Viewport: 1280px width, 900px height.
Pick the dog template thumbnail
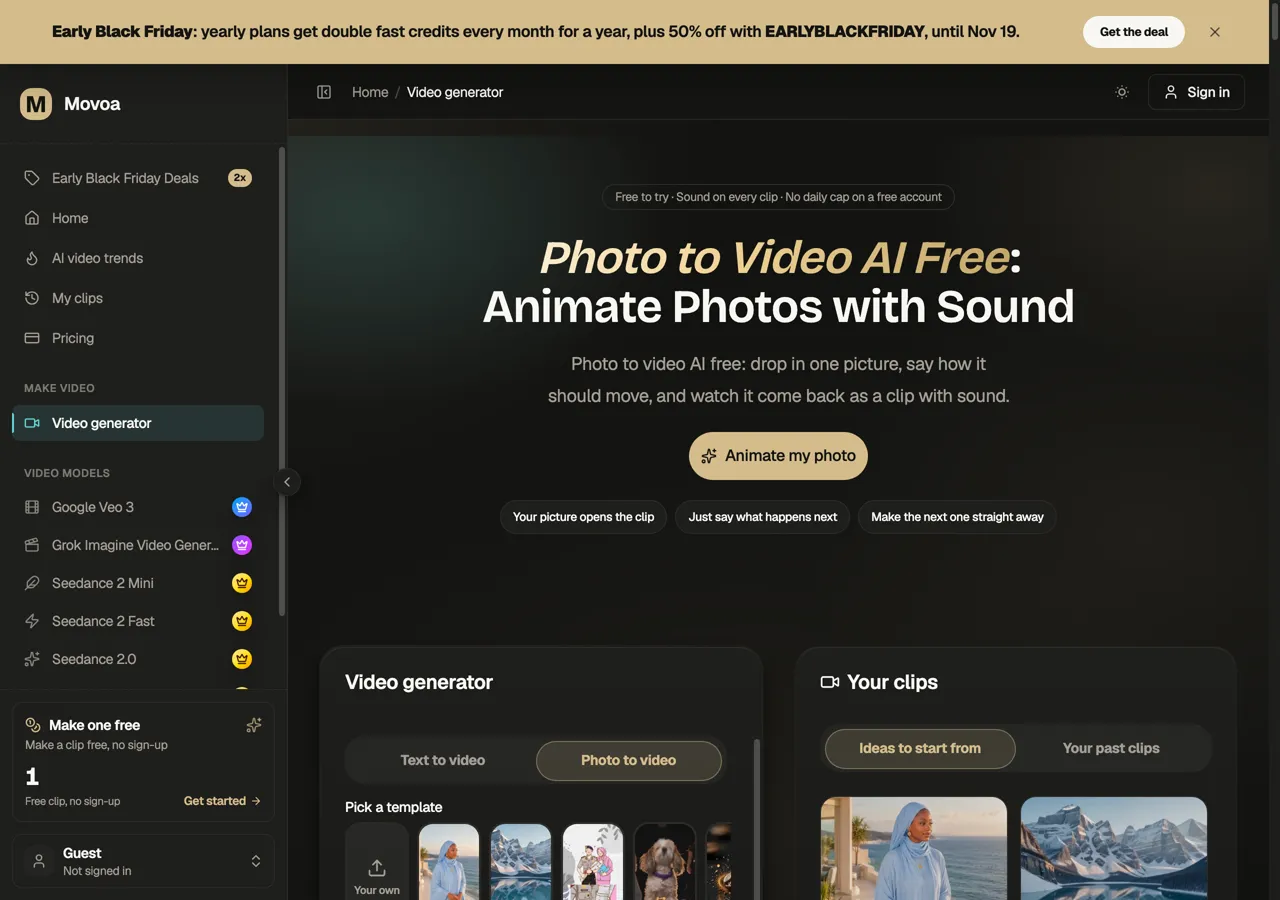click(x=665, y=862)
